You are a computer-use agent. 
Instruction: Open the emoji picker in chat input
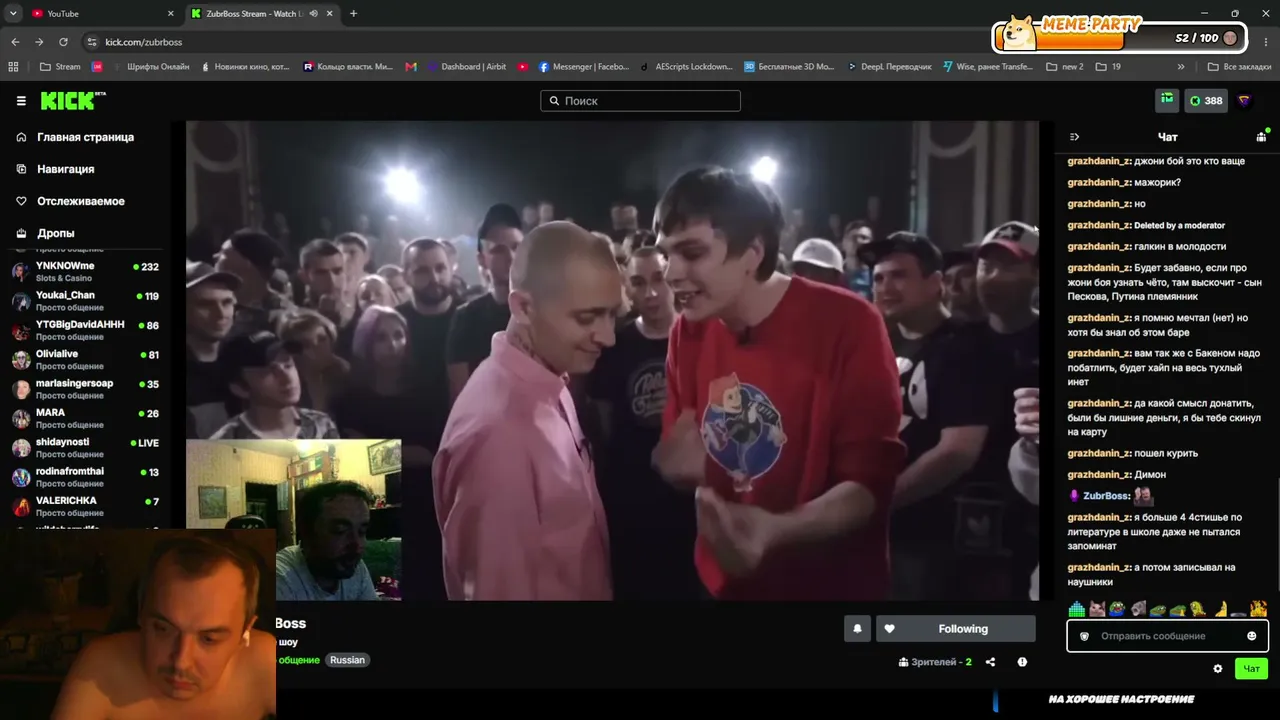point(1252,636)
